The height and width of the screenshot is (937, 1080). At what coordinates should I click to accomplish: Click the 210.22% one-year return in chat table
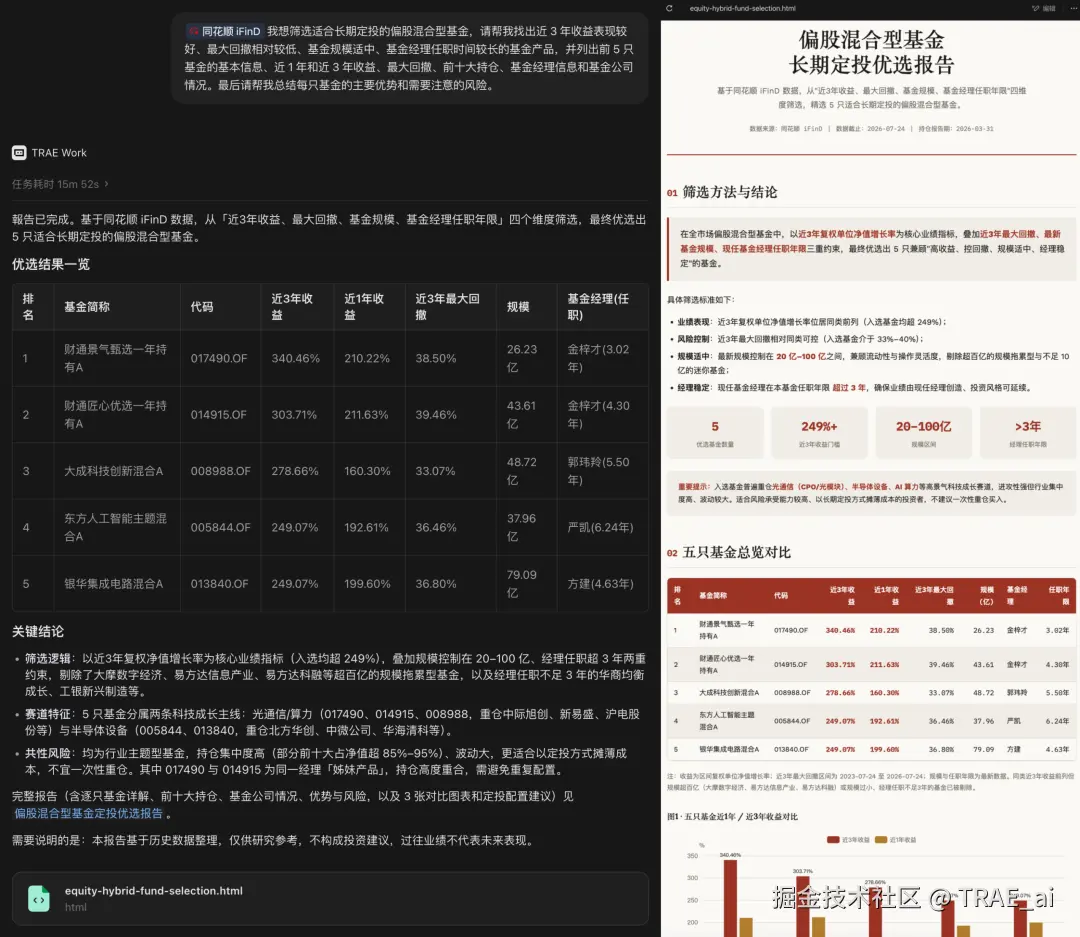(x=367, y=358)
